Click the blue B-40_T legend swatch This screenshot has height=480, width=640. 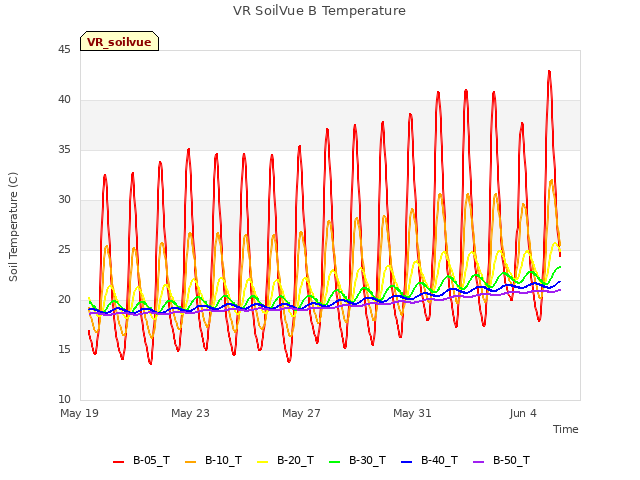407,462
